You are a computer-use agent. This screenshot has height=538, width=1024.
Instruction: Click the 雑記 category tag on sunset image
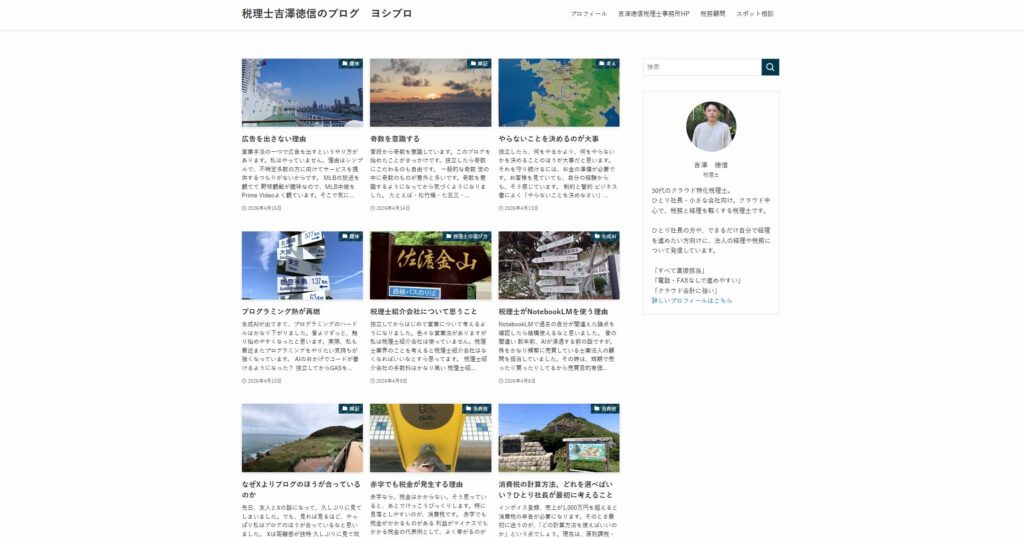(x=479, y=63)
